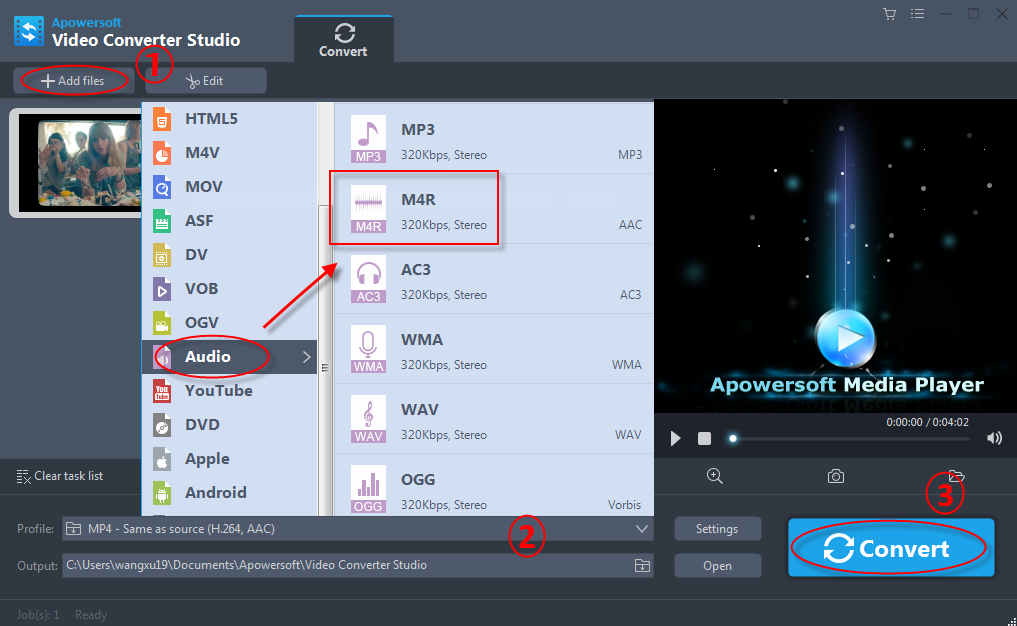
Task: Open the title bar dropdown menu arrow
Action: [x=918, y=14]
